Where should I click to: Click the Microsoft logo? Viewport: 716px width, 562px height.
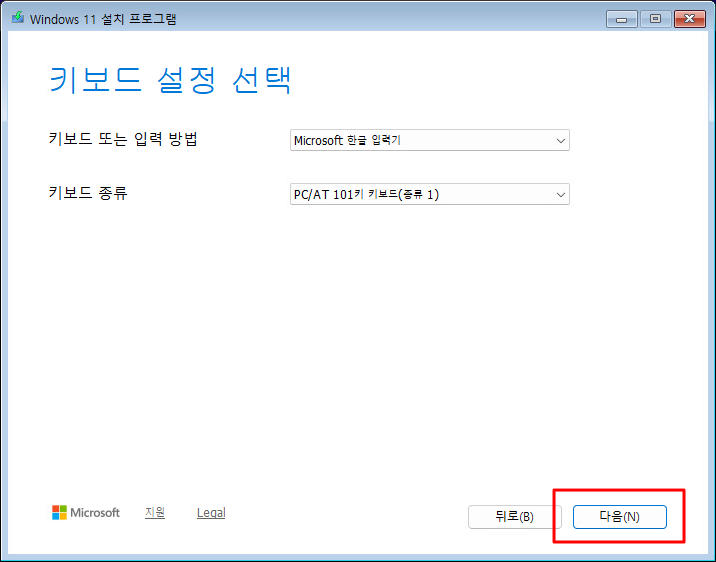click(x=86, y=513)
